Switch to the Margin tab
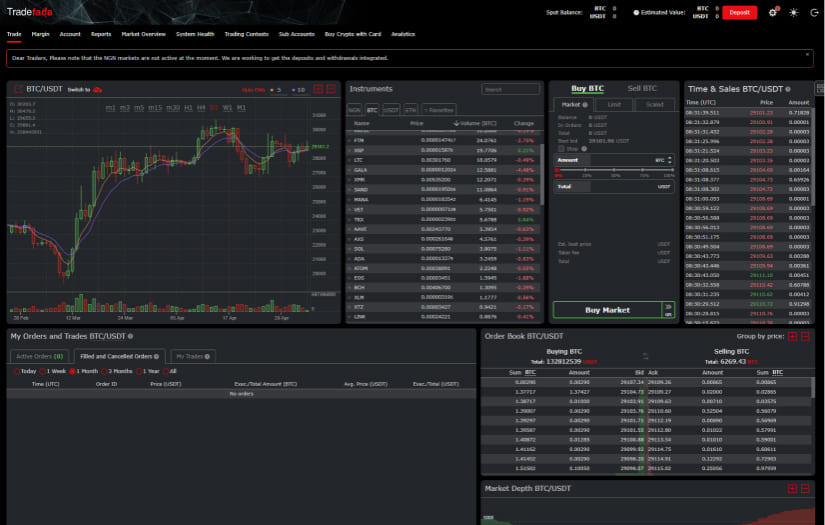 coord(40,34)
